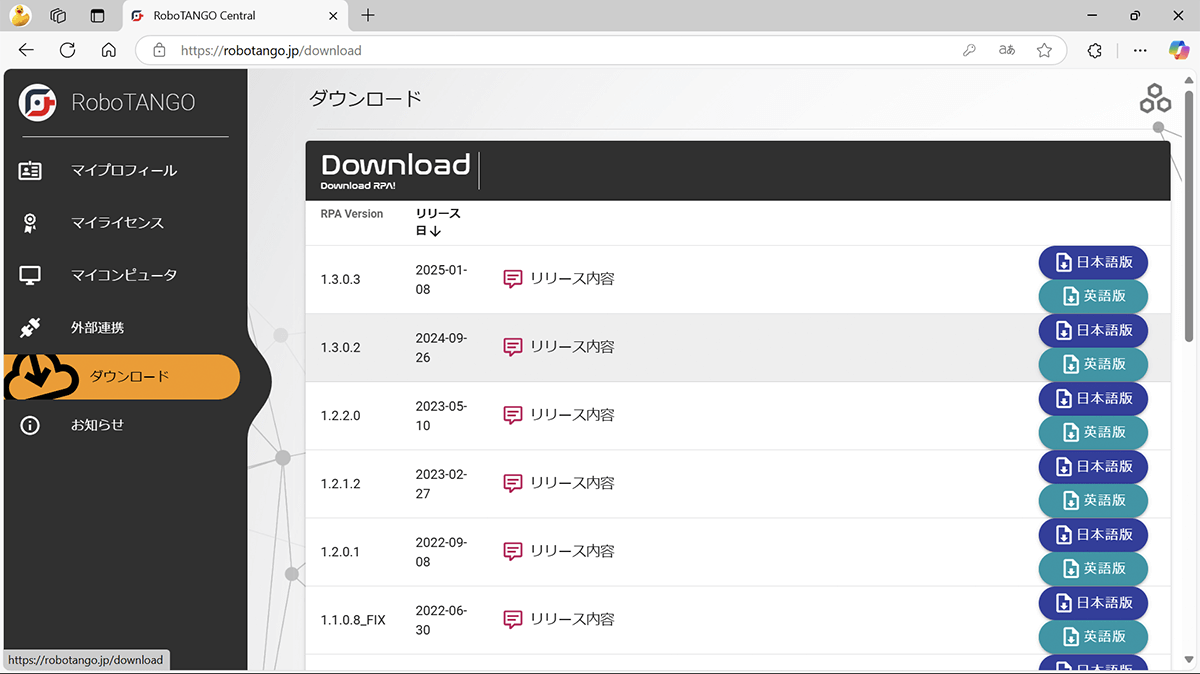Download 日本語版 for version 1.3.0.3

[x=1093, y=263]
